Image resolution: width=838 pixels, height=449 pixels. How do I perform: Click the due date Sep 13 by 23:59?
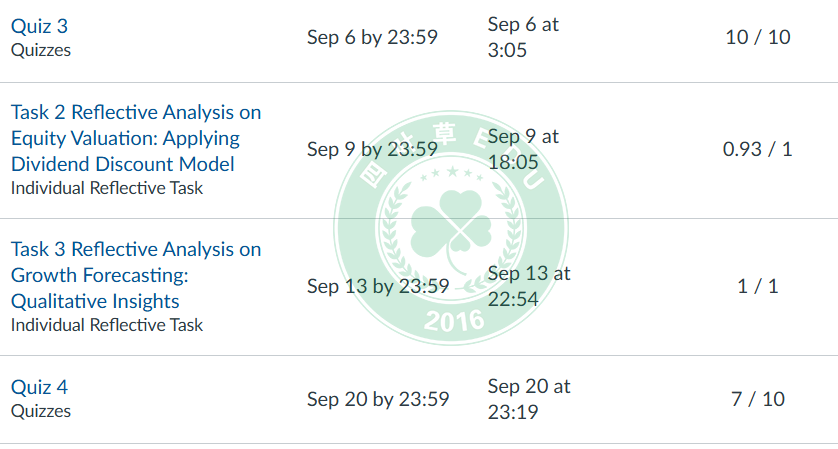(378, 286)
